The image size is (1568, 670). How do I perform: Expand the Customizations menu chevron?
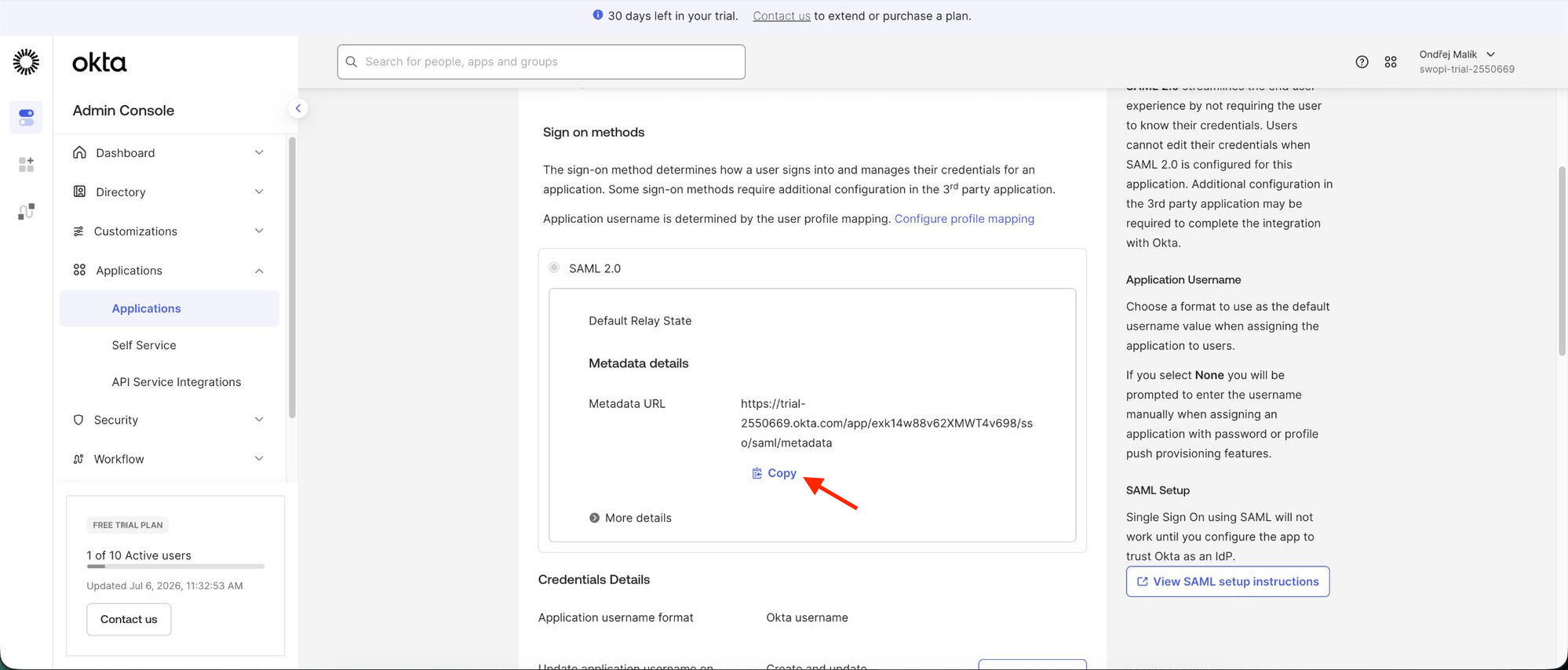tap(259, 231)
